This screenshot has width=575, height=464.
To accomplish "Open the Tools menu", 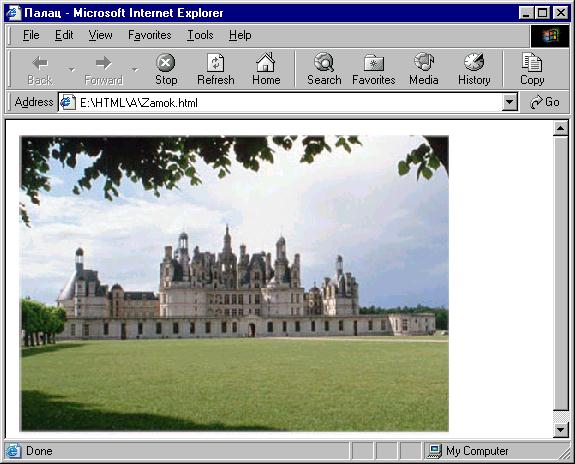I will tap(200, 35).
